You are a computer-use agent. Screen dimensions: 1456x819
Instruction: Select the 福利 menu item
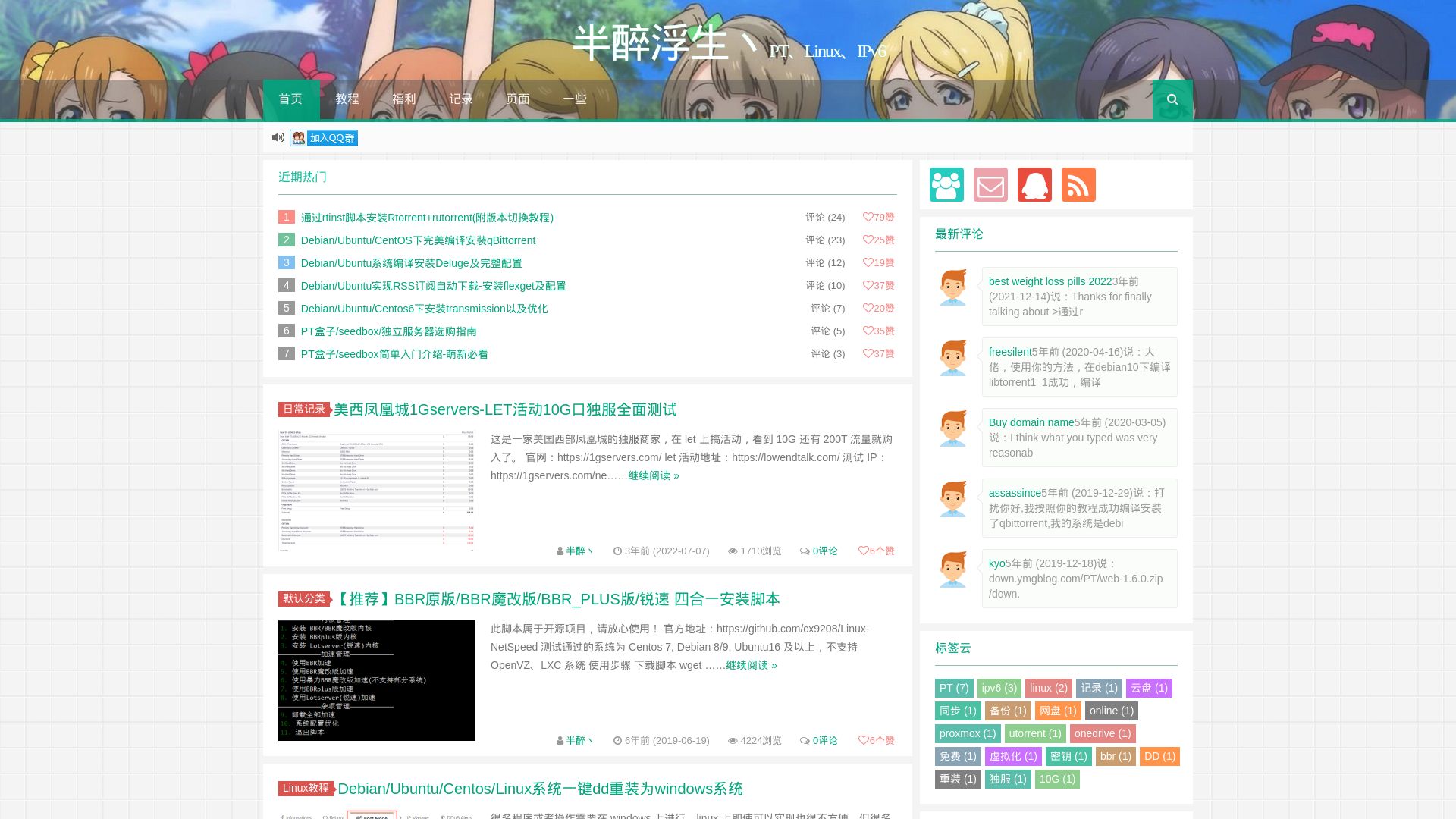coord(403,99)
